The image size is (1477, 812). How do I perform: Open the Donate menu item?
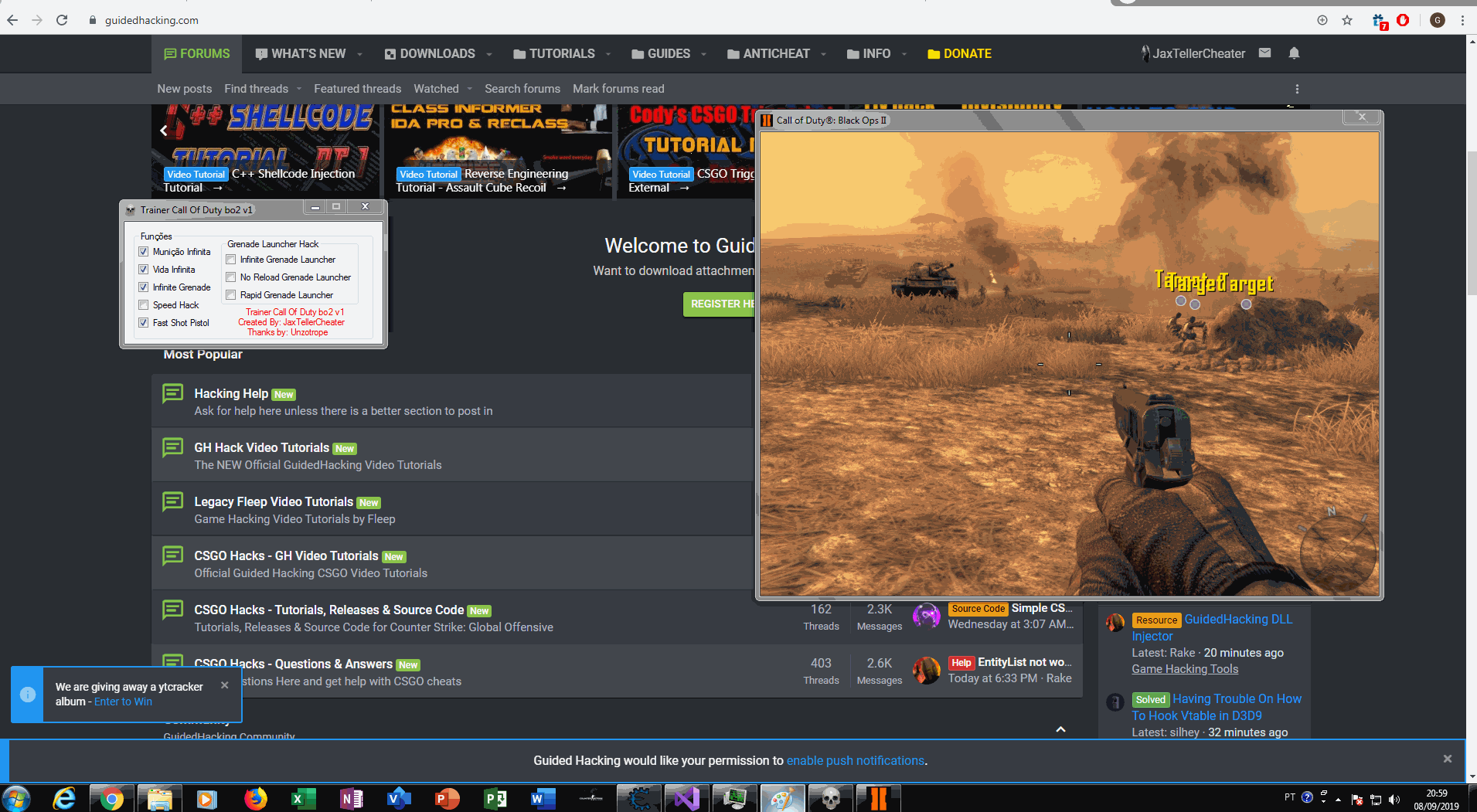(959, 54)
